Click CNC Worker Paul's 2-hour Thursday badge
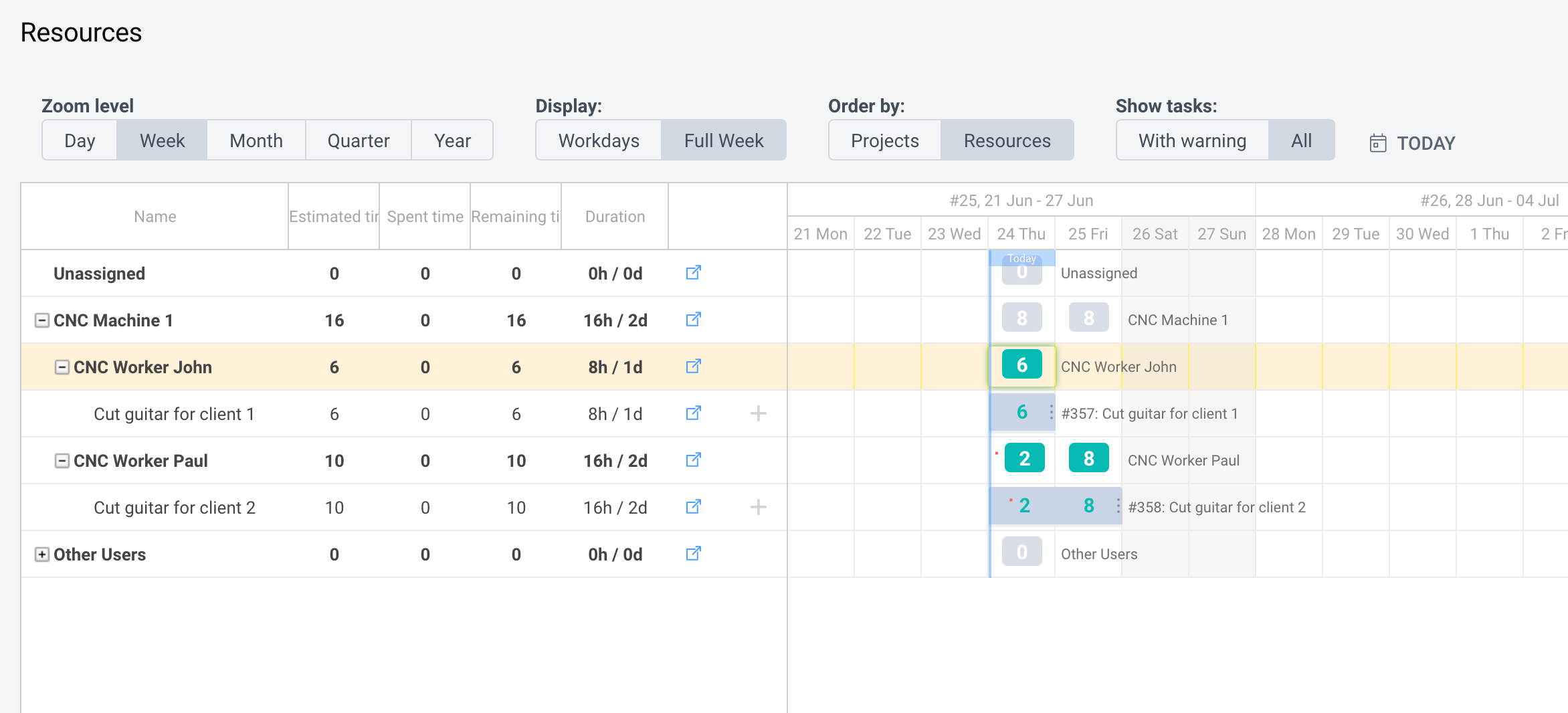Viewport: 1568px width, 713px height. pyautogui.click(x=1024, y=458)
